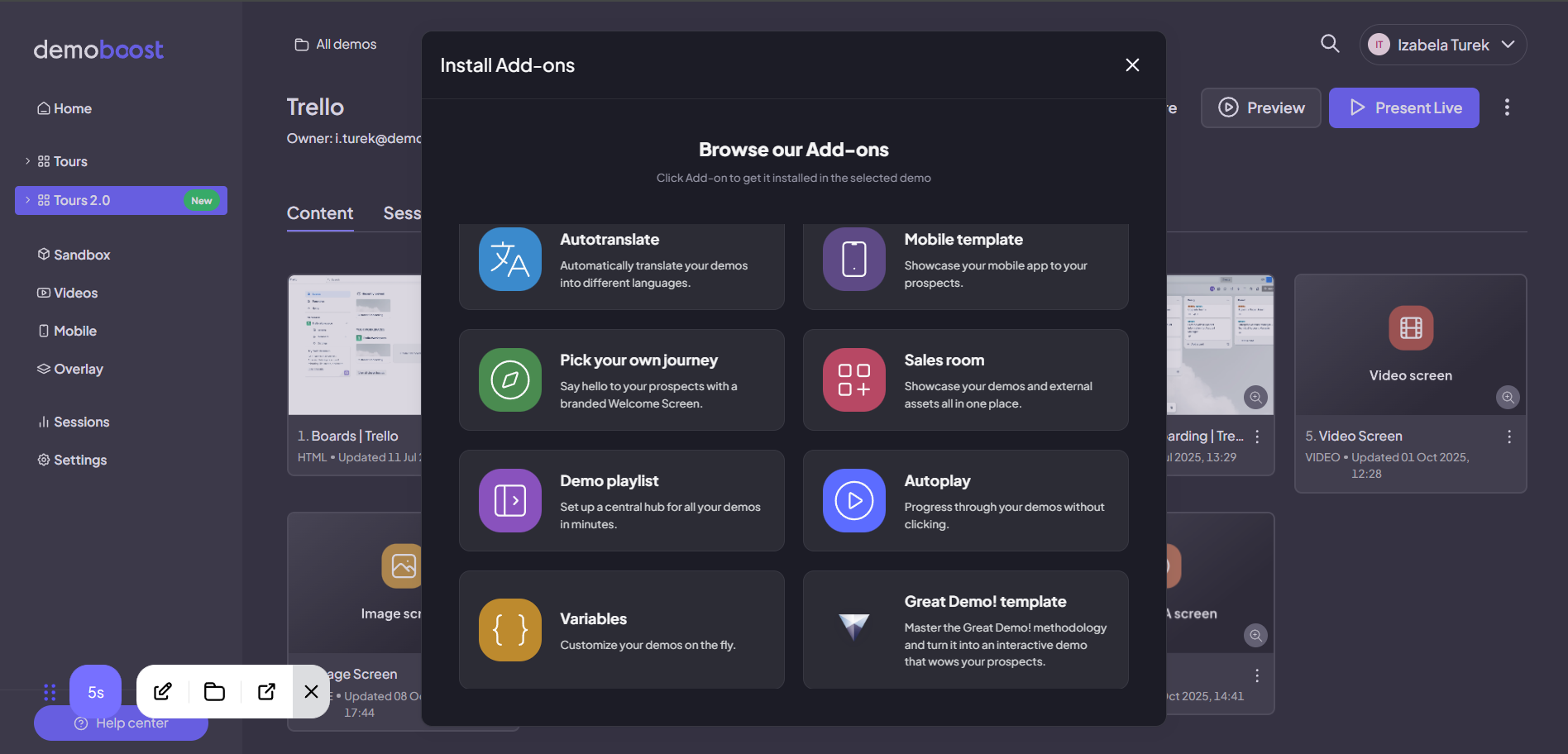Image resolution: width=1568 pixels, height=754 pixels.
Task: Click the '1. Boards | Trello' title text
Action: 348,436
